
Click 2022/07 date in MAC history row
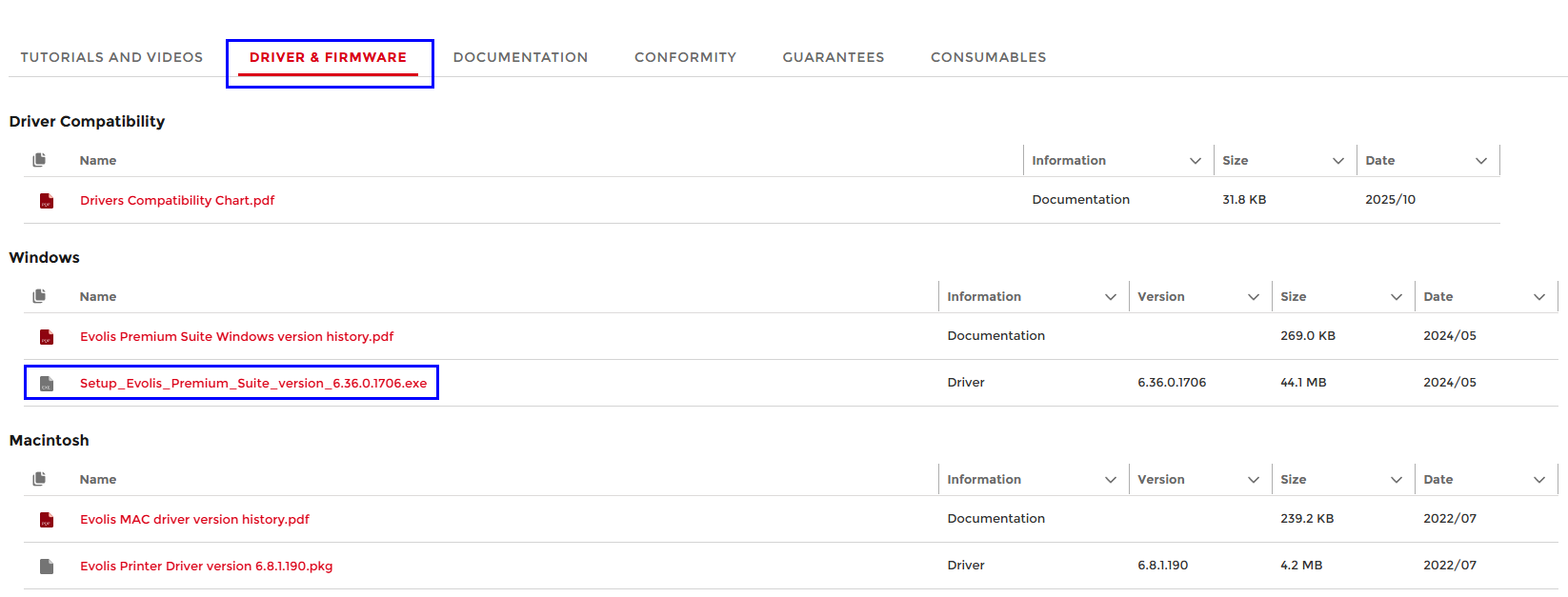[x=1450, y=519]
